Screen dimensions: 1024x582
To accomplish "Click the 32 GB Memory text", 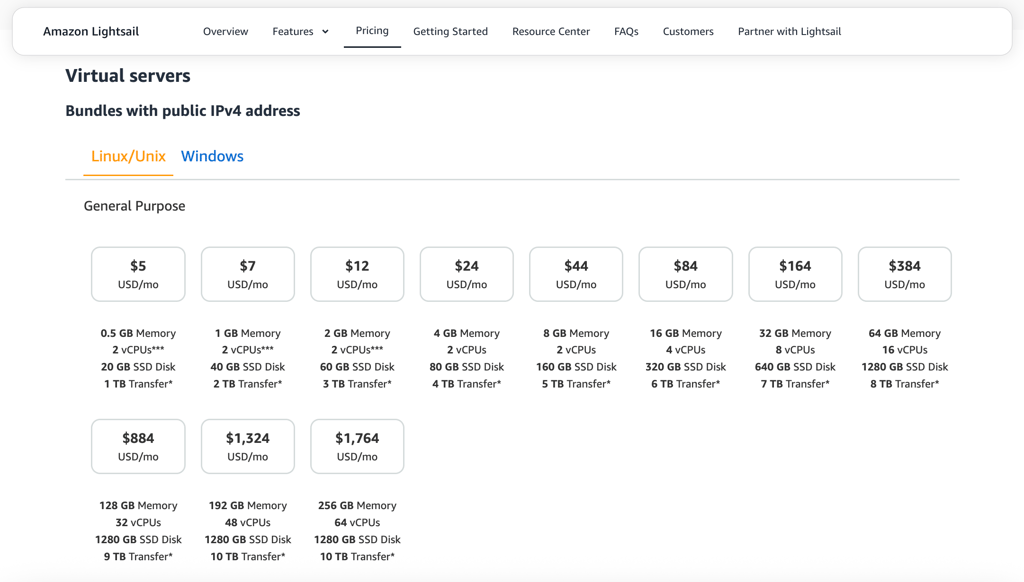I will (x=795, y=333).
